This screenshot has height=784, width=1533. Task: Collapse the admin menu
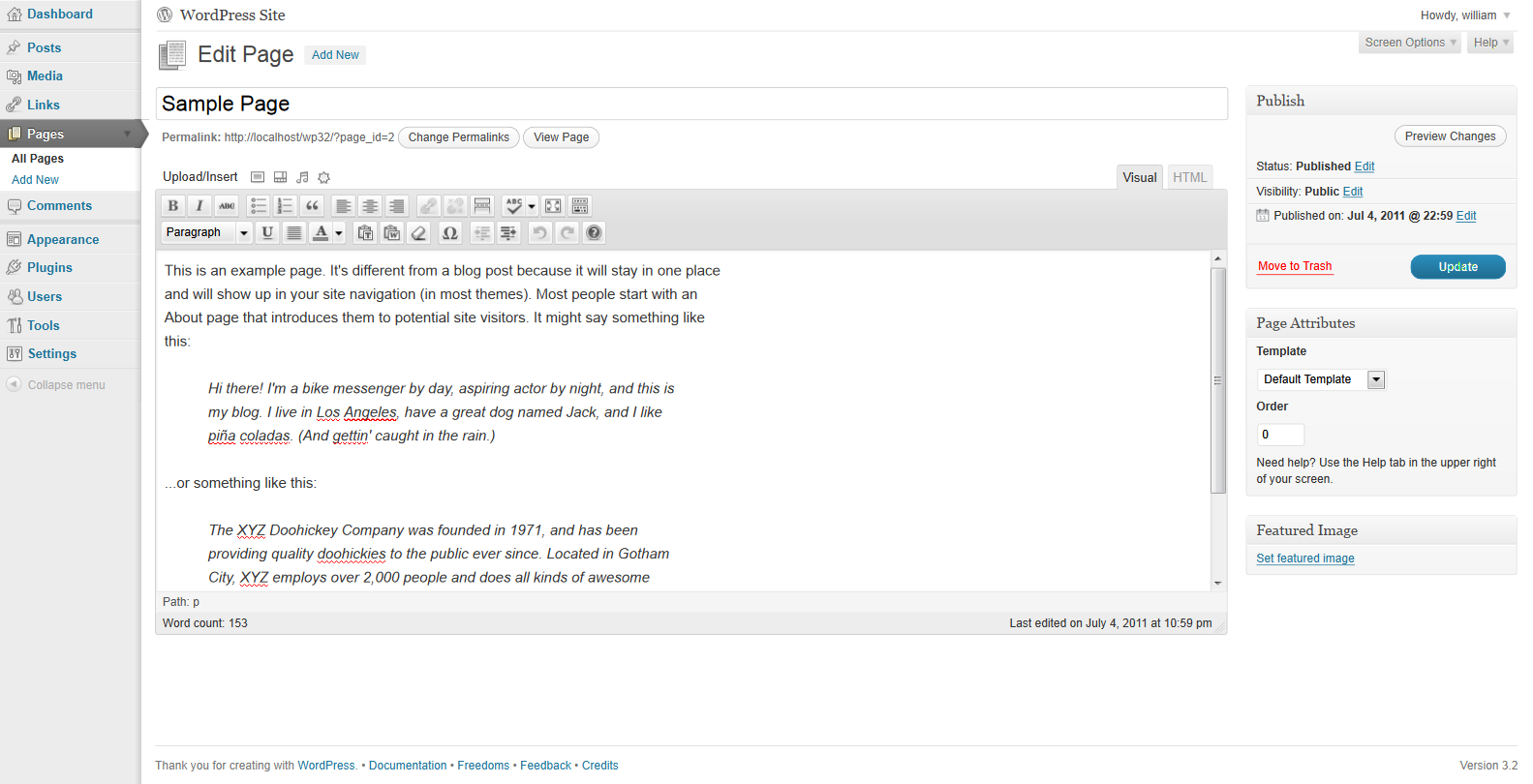click(x=56, y=385)
